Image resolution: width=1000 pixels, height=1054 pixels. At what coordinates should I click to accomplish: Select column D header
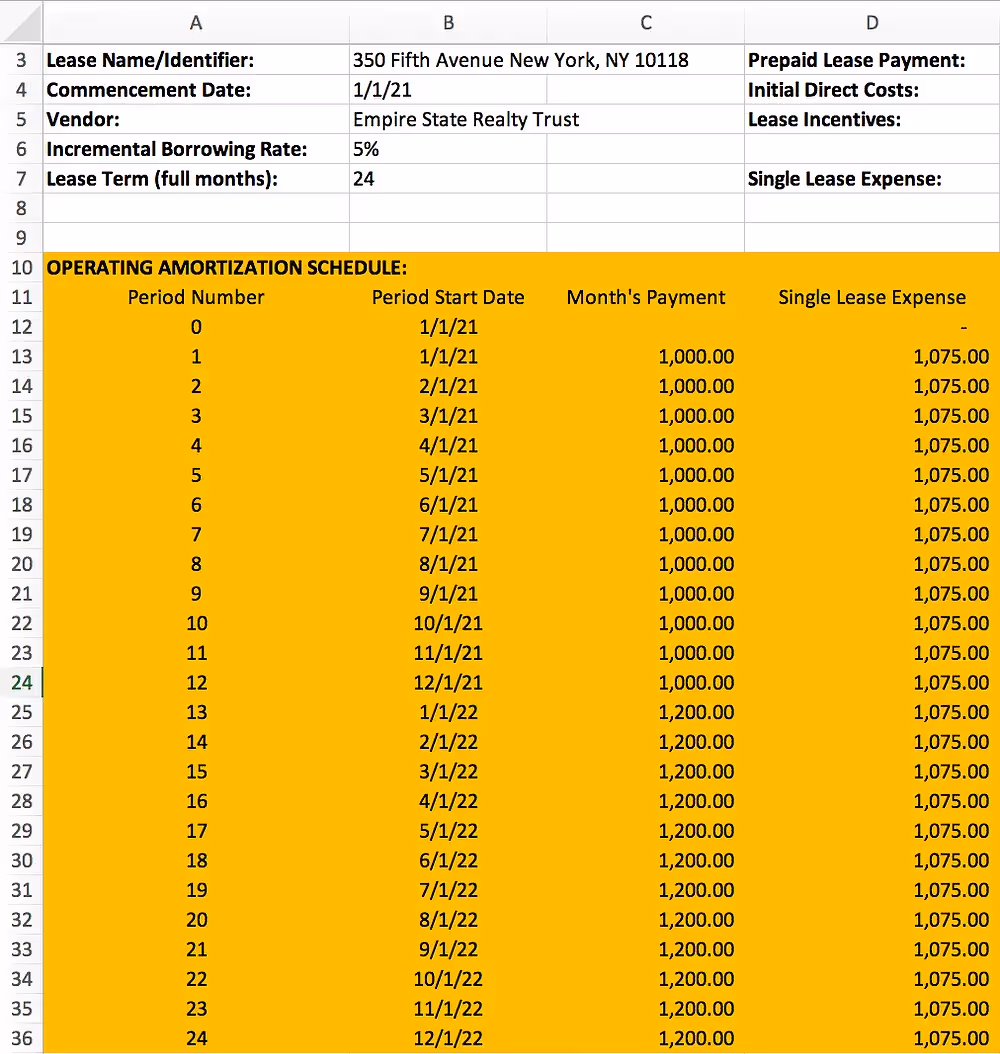tap(872, 22)
